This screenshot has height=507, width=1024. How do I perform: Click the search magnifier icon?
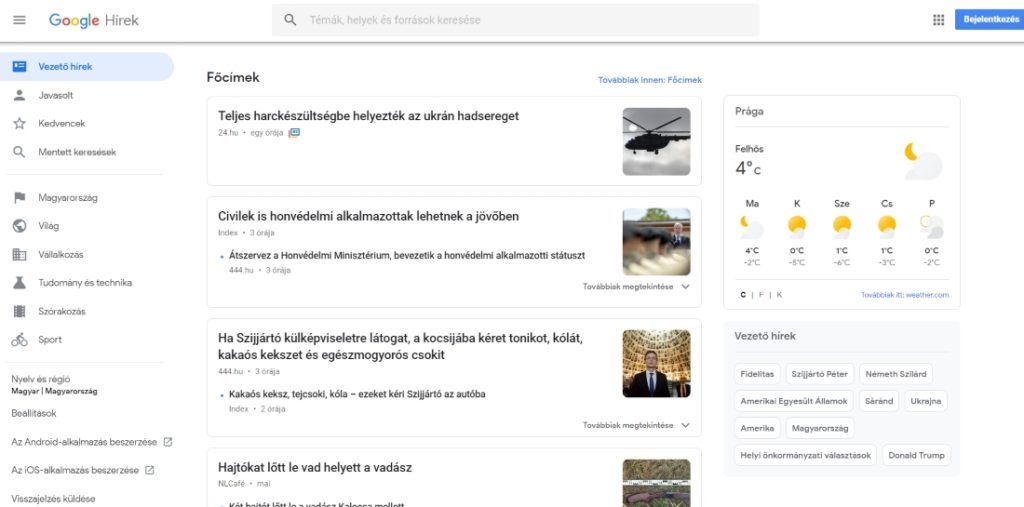pos(291,20)
